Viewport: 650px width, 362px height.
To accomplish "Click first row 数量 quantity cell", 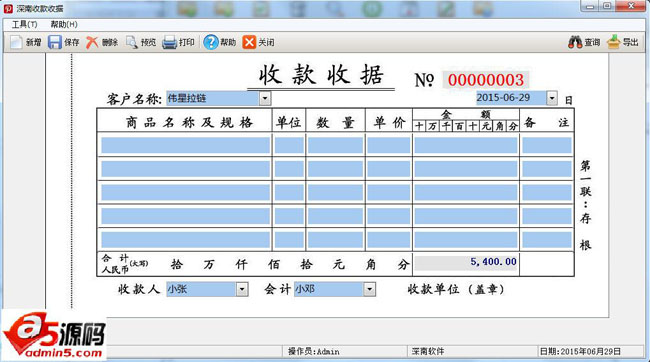I will click(335, 146).
